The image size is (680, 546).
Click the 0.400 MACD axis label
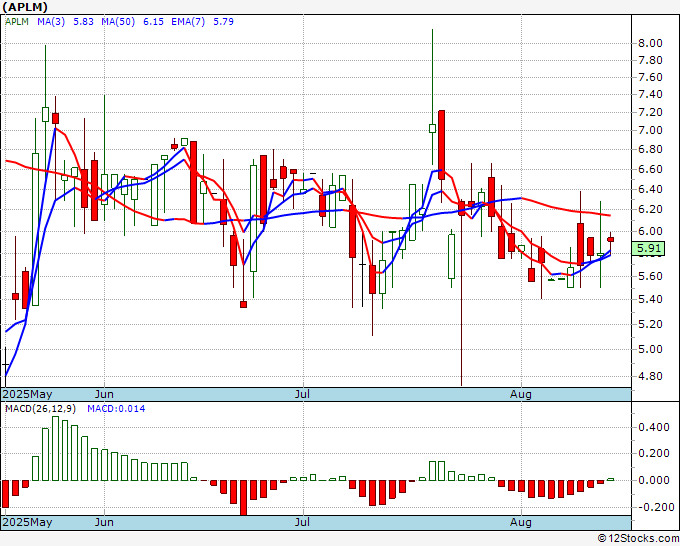point(654,428)
